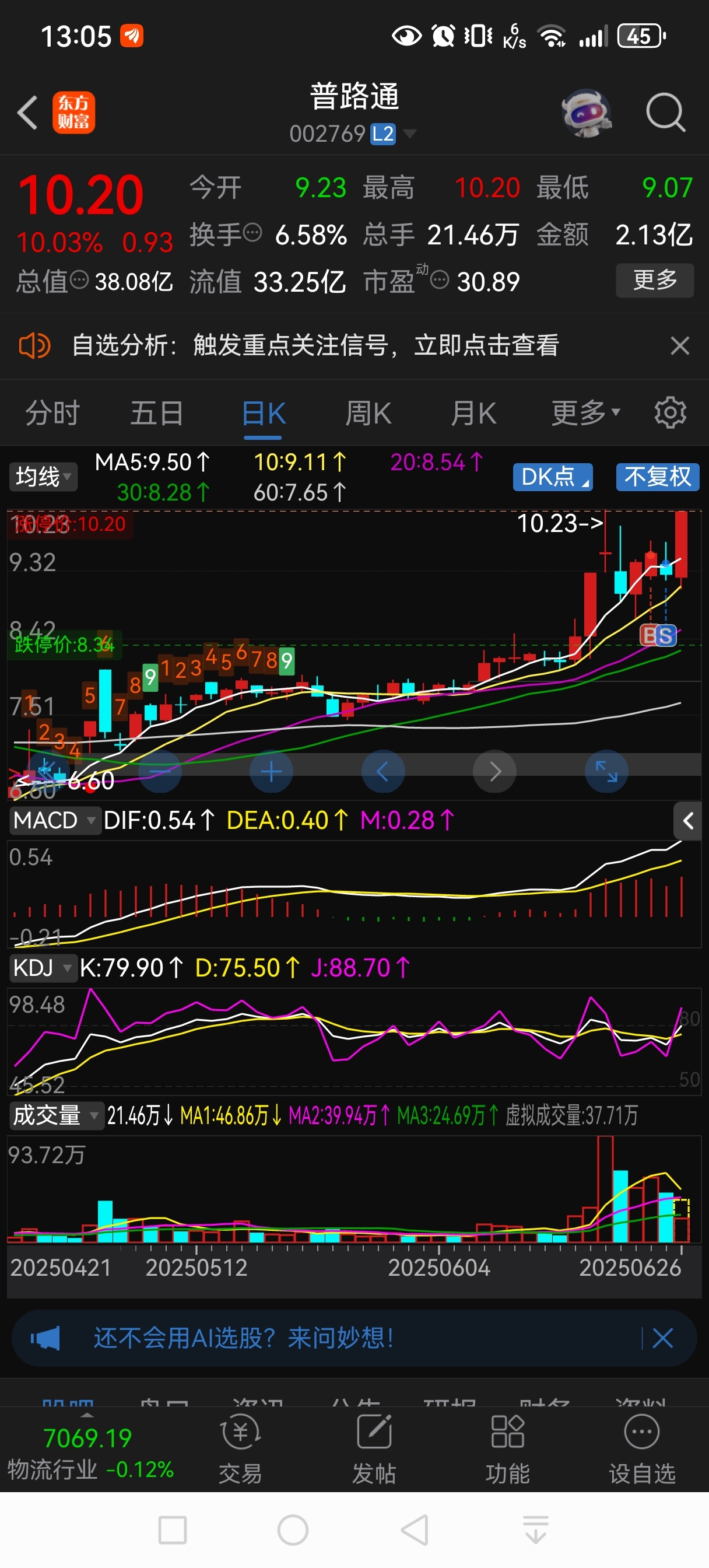Open the 还不会用AI选股 banner link
This screenshot has height=1568, width=709.
click(x=244, y=1338)
